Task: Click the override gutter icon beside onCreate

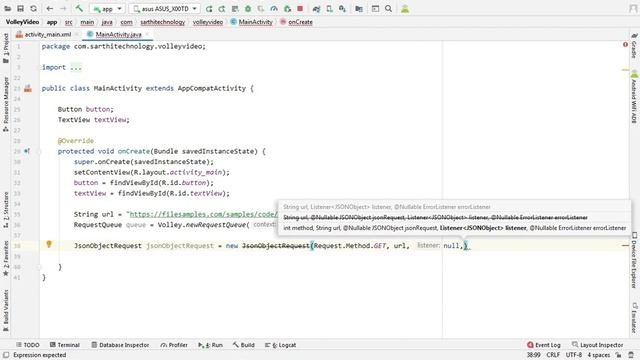Action: click(x=27, y=151)
